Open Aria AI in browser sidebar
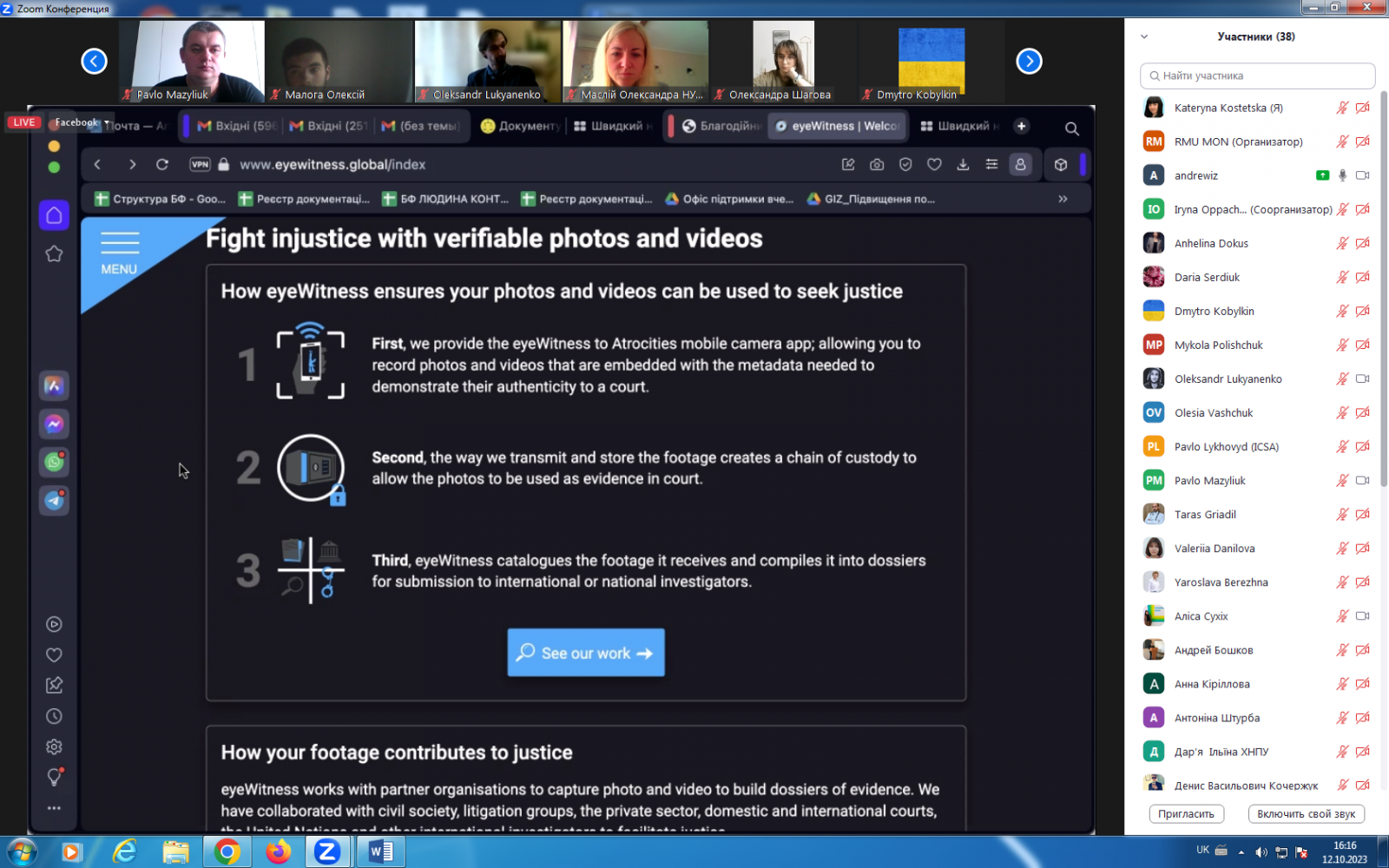The image size is (1389, 868). pos(54,386)
